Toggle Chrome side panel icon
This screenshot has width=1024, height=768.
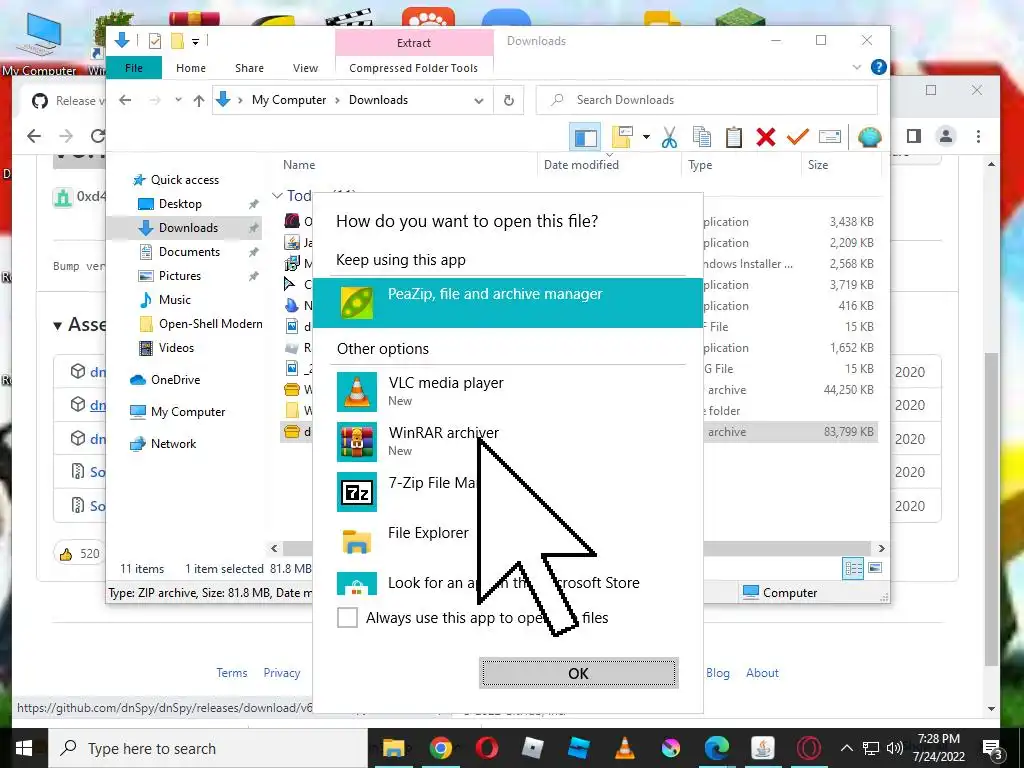tap(914, 136)
